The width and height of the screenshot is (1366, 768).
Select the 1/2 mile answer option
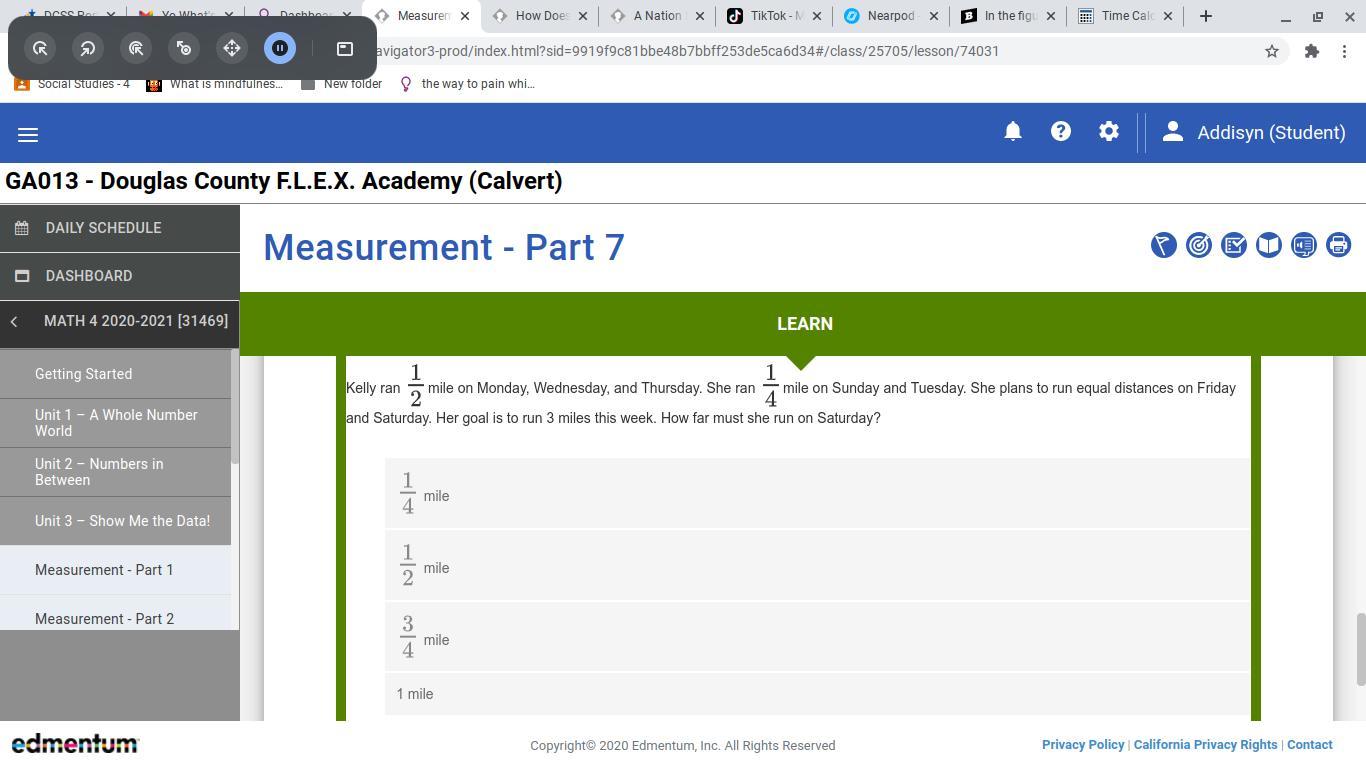pos(817,565)
